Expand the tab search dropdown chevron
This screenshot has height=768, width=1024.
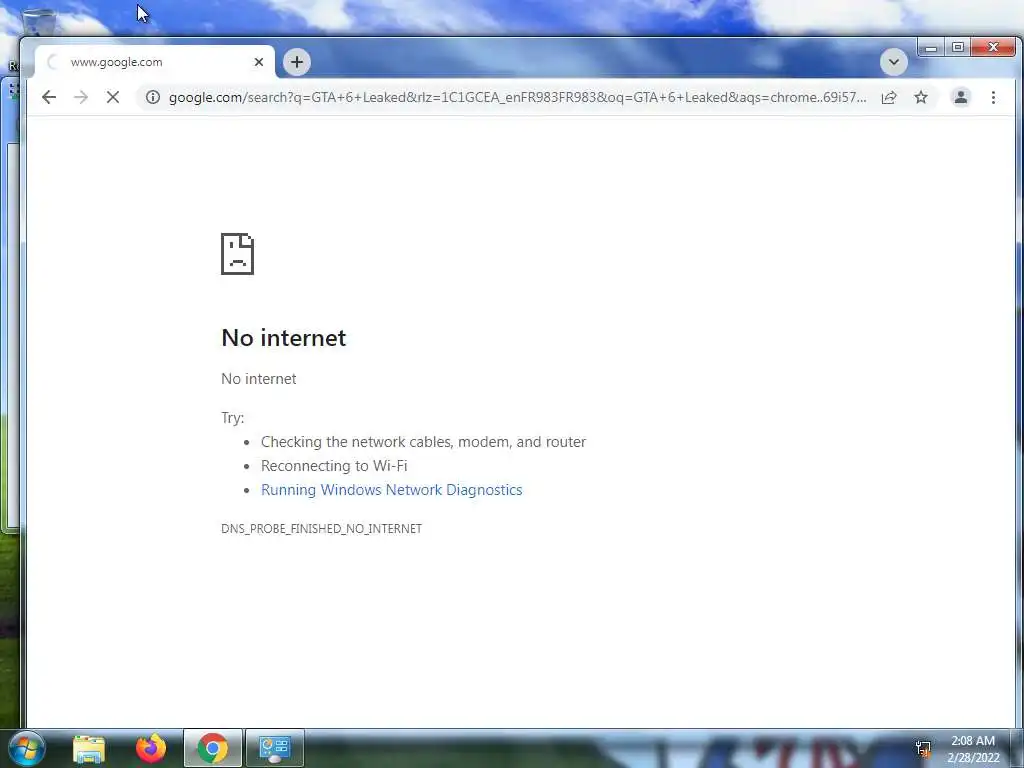tap(893, 62)
